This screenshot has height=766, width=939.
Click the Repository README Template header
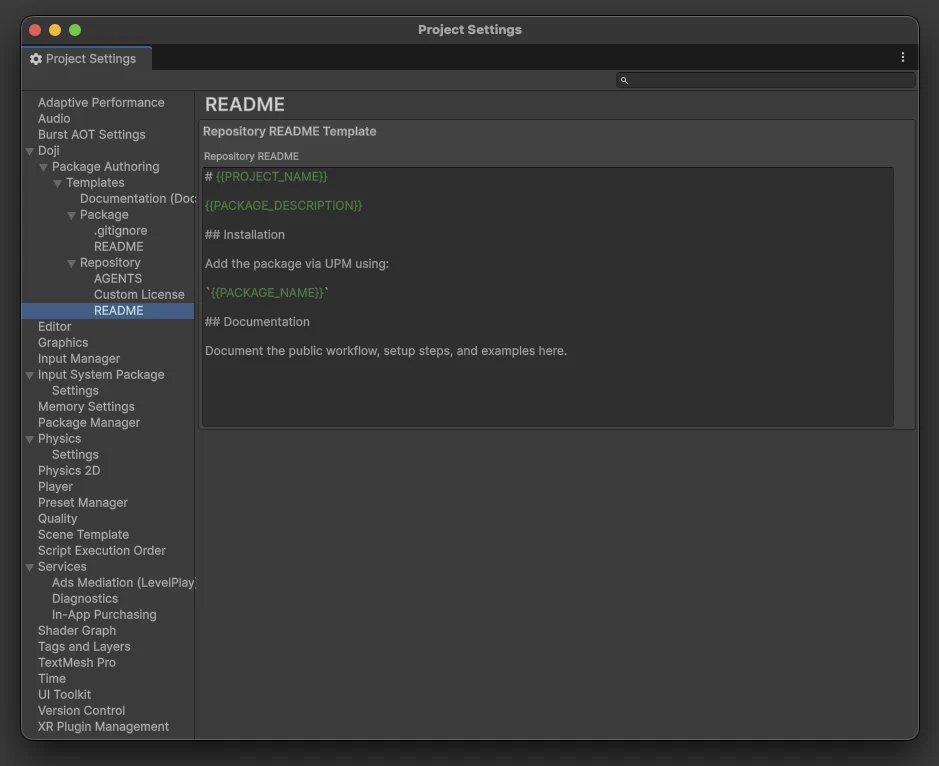289,131
